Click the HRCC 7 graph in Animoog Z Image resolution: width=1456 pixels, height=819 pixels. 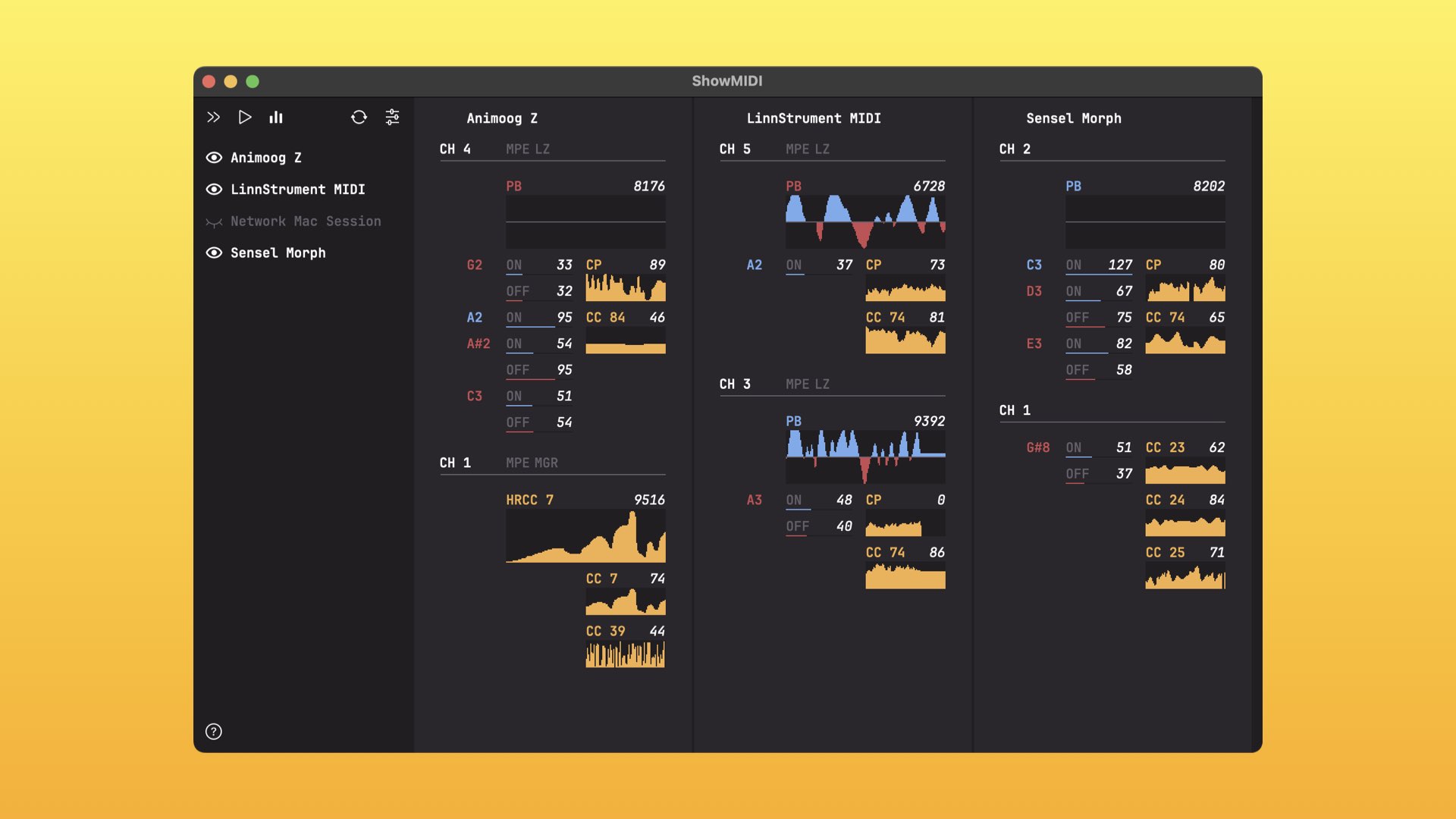585,535
